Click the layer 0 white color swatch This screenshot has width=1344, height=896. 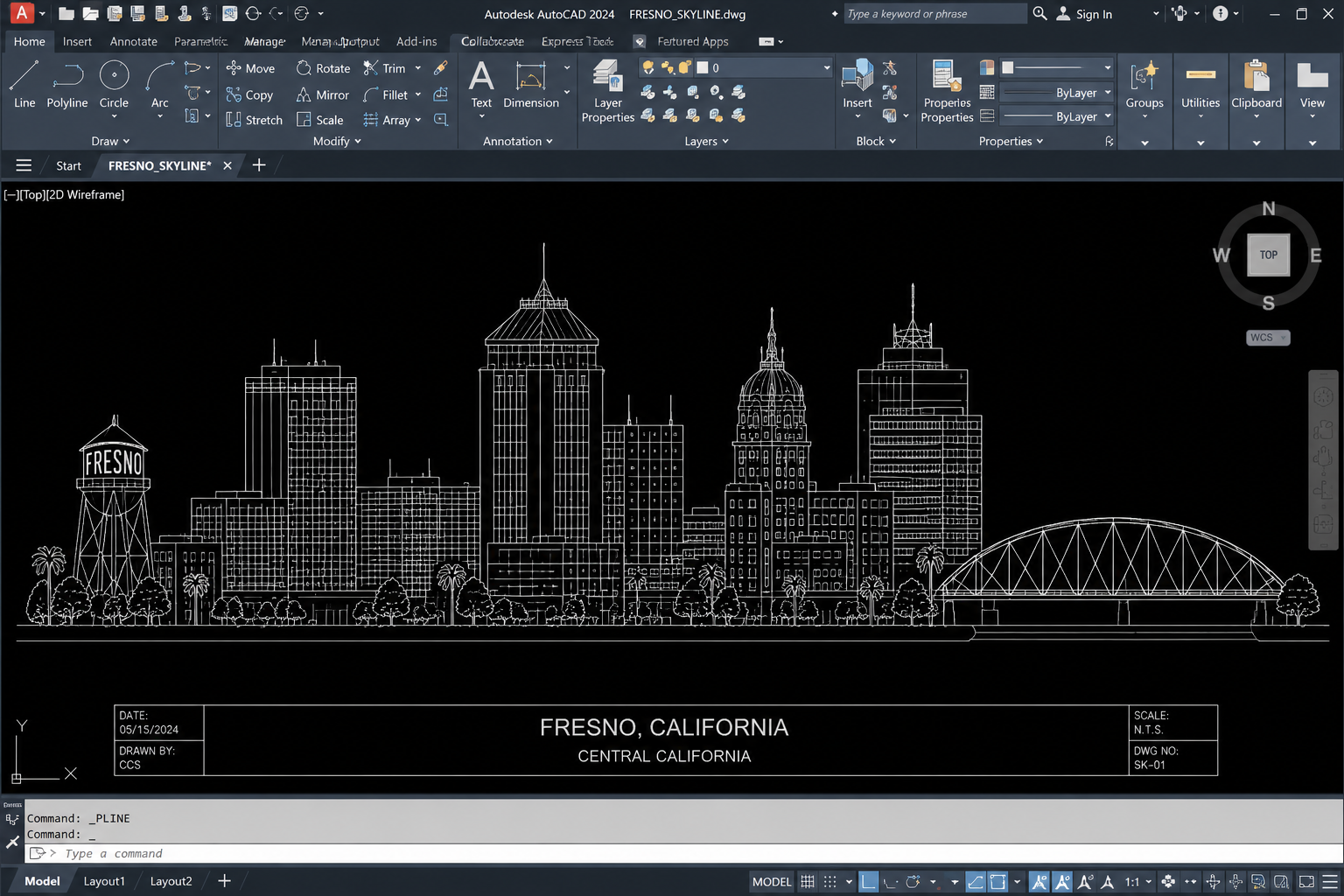point(702,67)
